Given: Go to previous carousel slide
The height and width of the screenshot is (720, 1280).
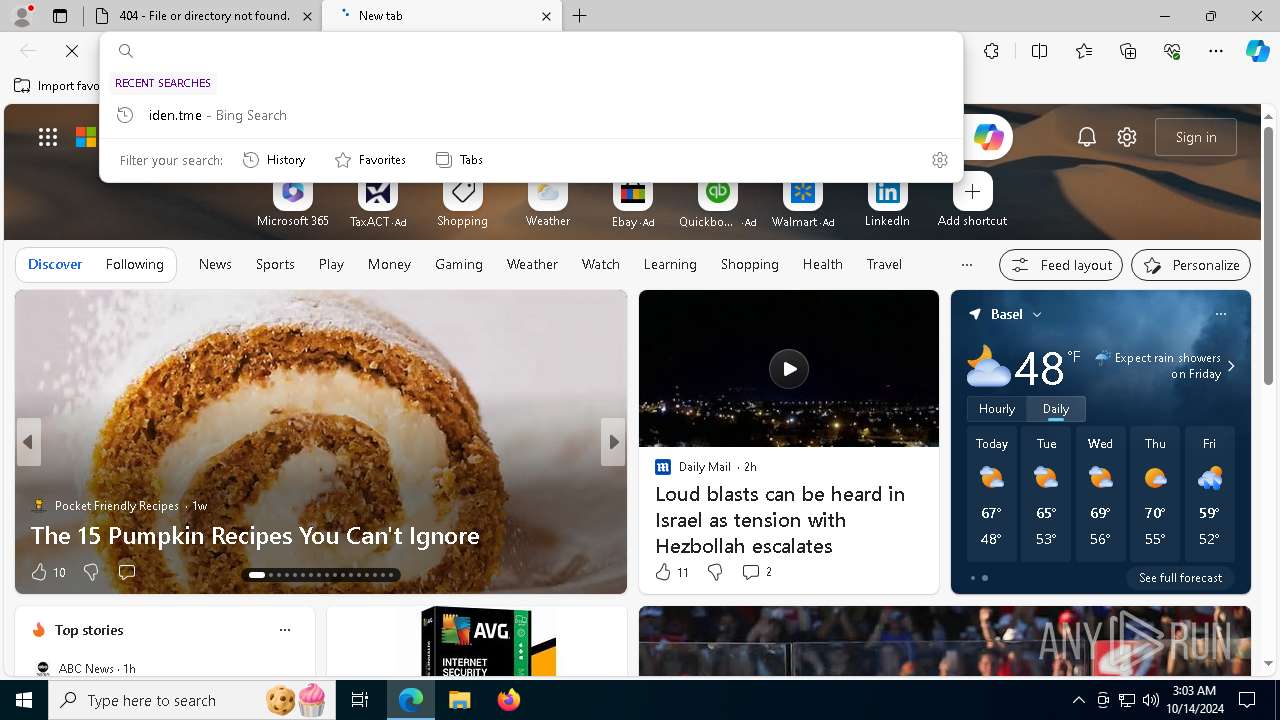Looking at the screenshot, I should (28, 442).
